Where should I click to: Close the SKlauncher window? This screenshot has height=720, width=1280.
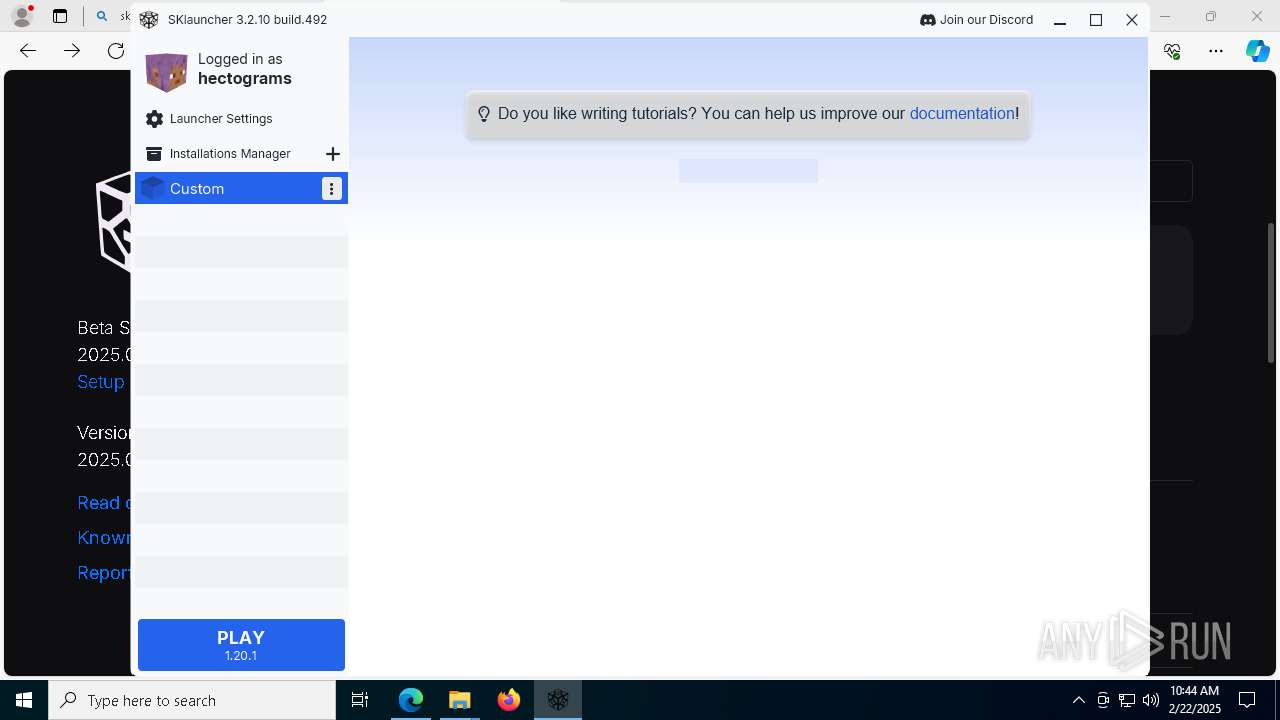pos(1132,20)
